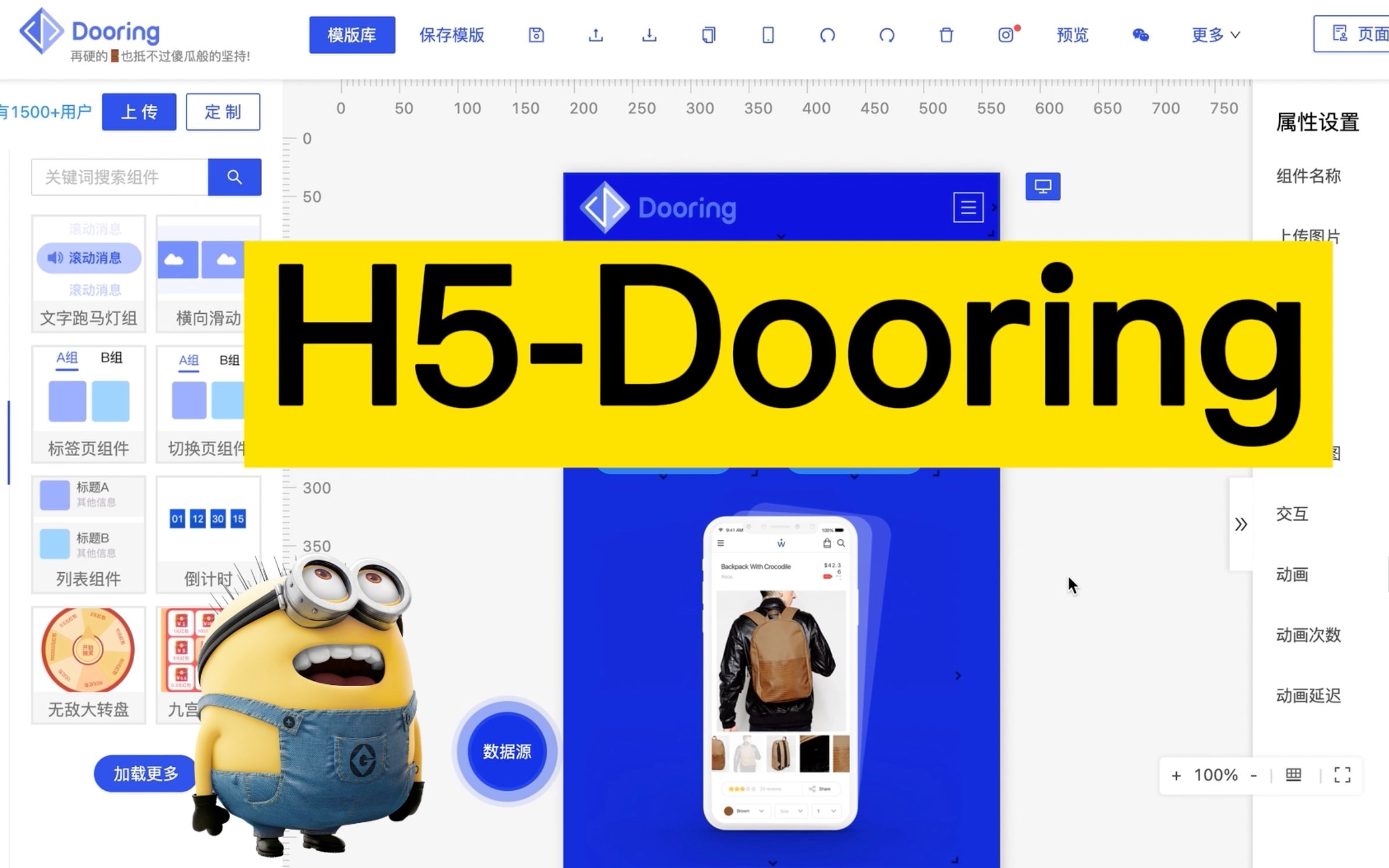Viewport: 1389px width, 868px height.
Task: Click the round 数据源 data source button
Action: (x=507, y=751)
